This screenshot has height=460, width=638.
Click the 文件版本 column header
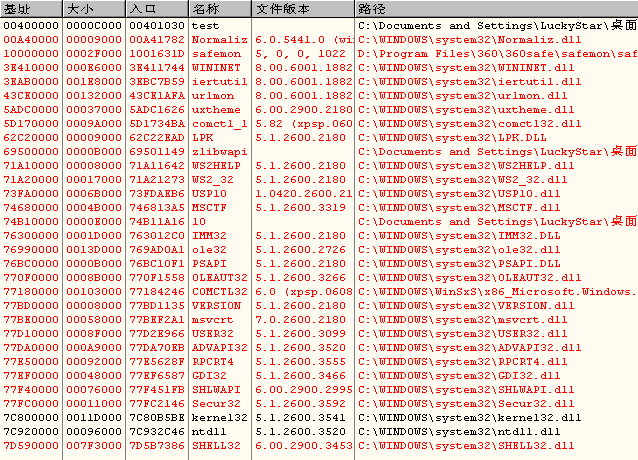303,9
